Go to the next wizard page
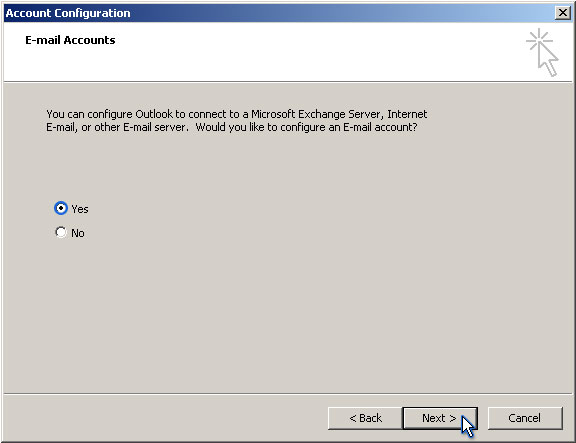The image size is (576, 443). click(440, 418)
